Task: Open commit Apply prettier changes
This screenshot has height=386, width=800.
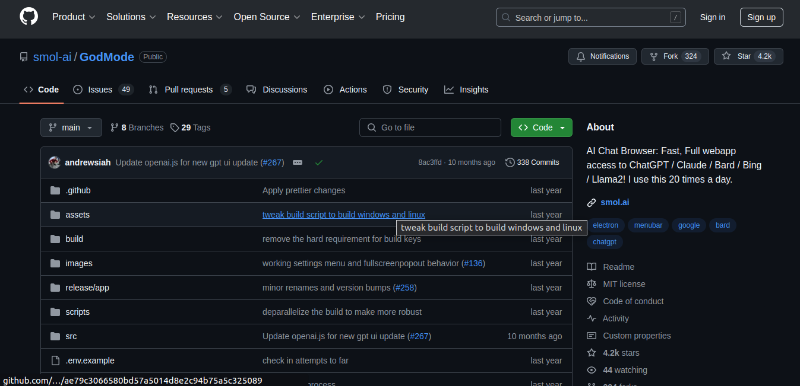Action: 304,191
